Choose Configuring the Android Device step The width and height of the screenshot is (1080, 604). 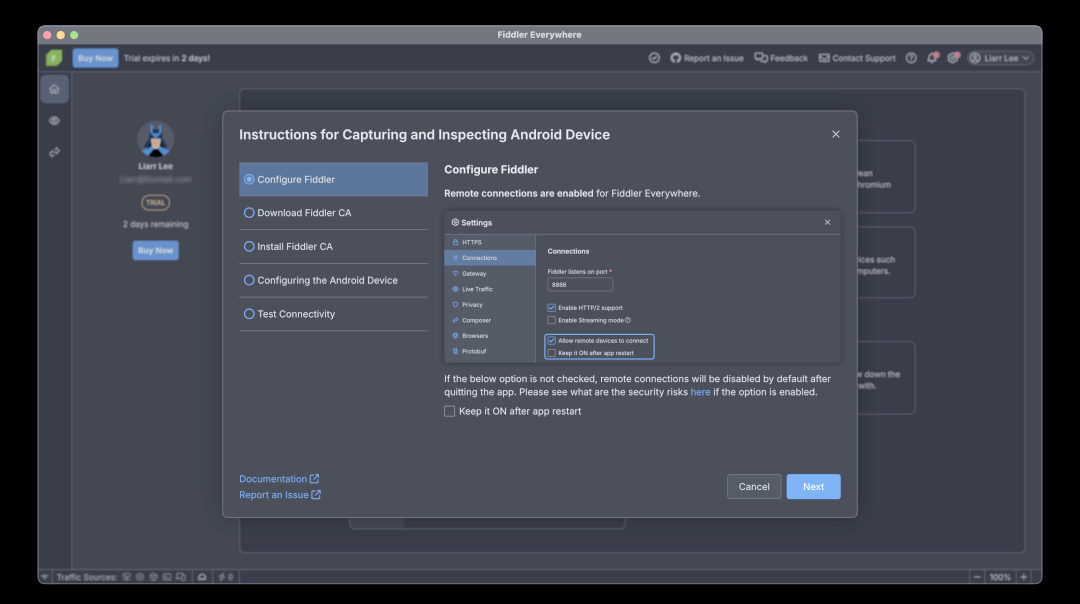(327, 281)
